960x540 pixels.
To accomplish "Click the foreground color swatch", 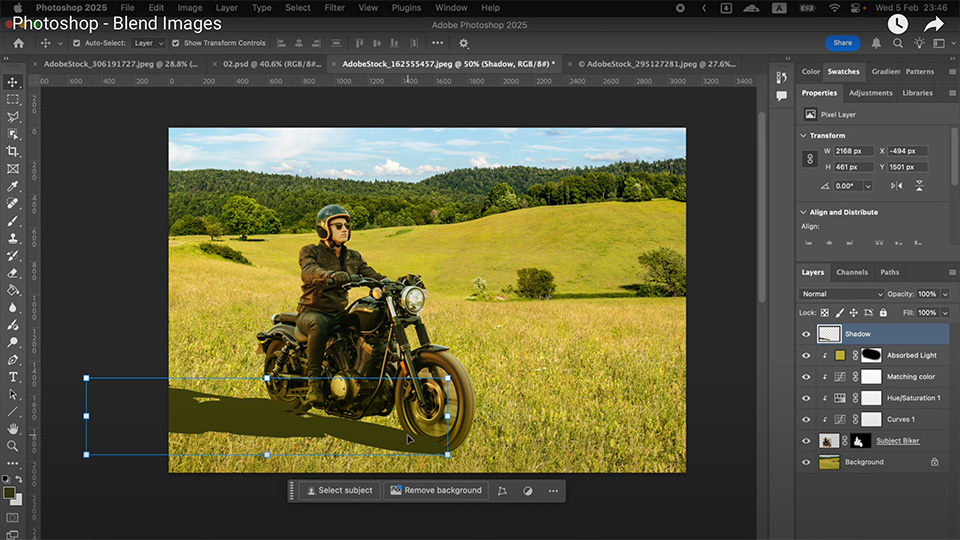I will click(9, 493).
